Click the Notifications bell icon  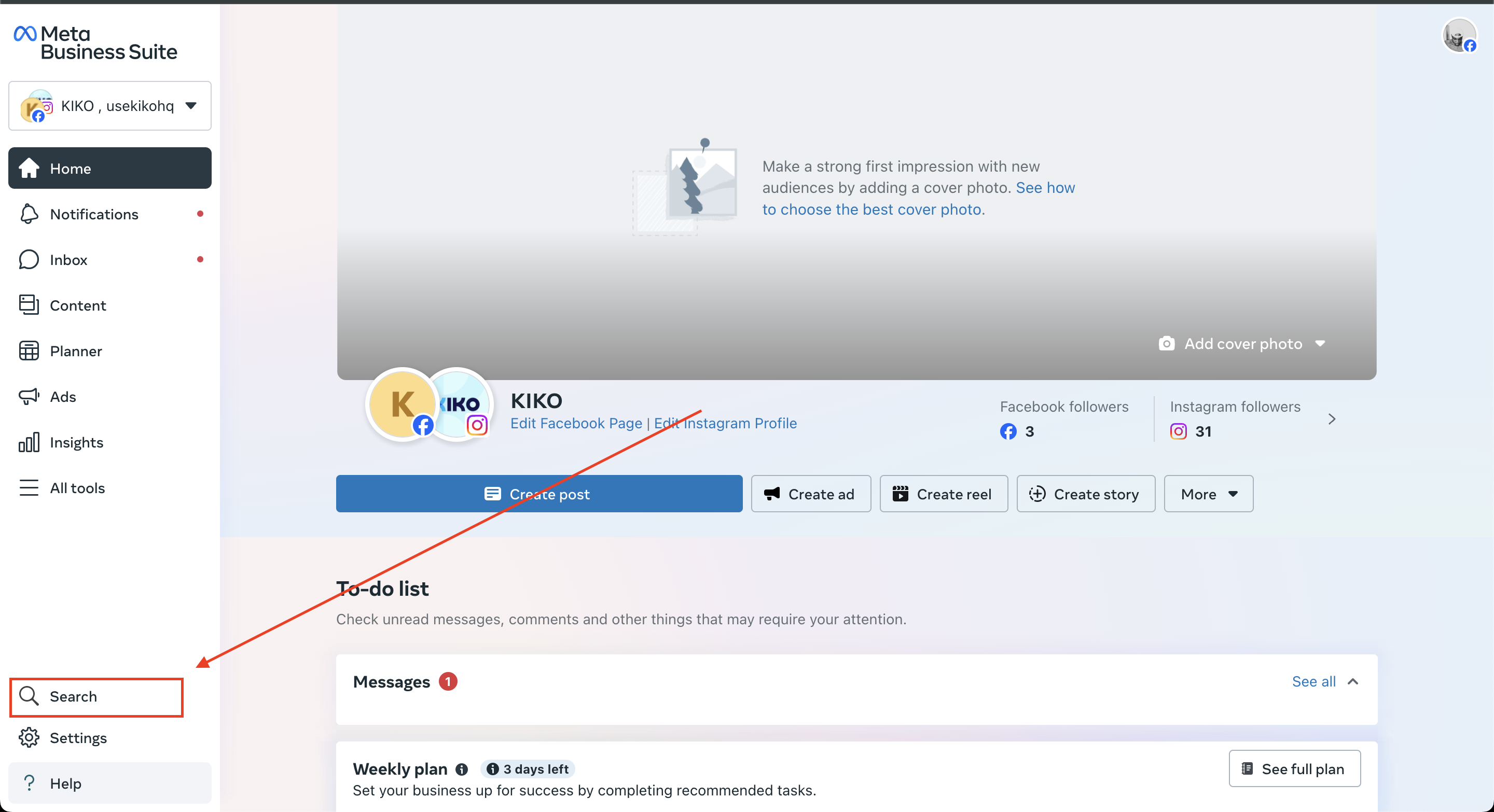click(29, 214)
